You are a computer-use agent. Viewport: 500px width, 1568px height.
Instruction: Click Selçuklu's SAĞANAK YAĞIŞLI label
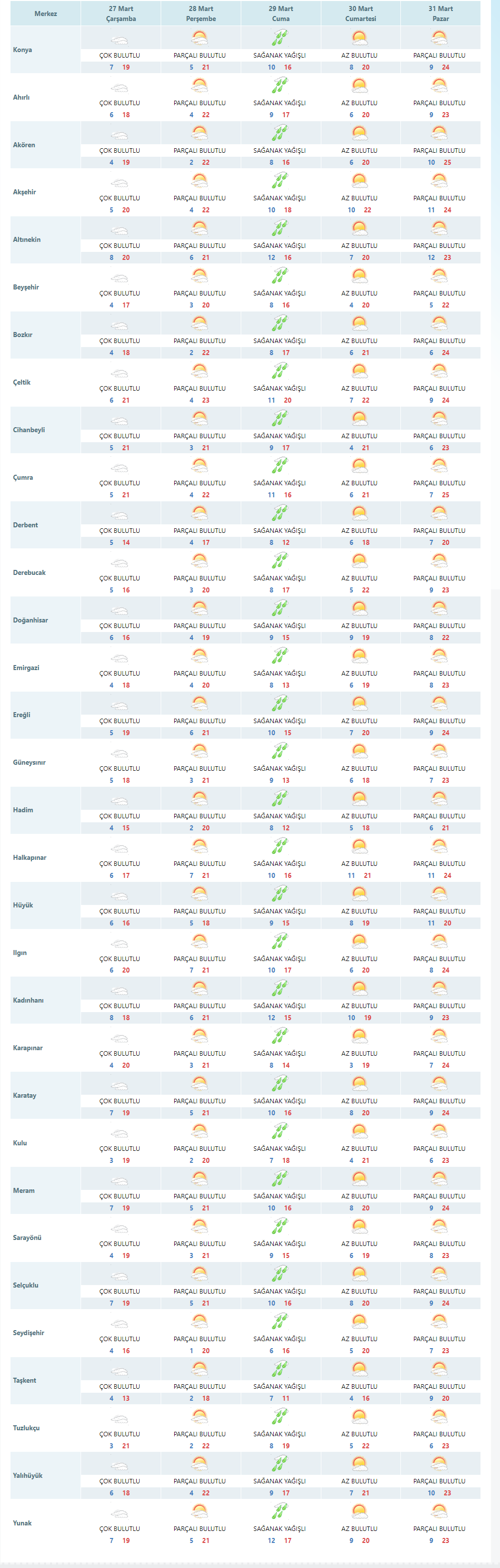(279, 1291)
